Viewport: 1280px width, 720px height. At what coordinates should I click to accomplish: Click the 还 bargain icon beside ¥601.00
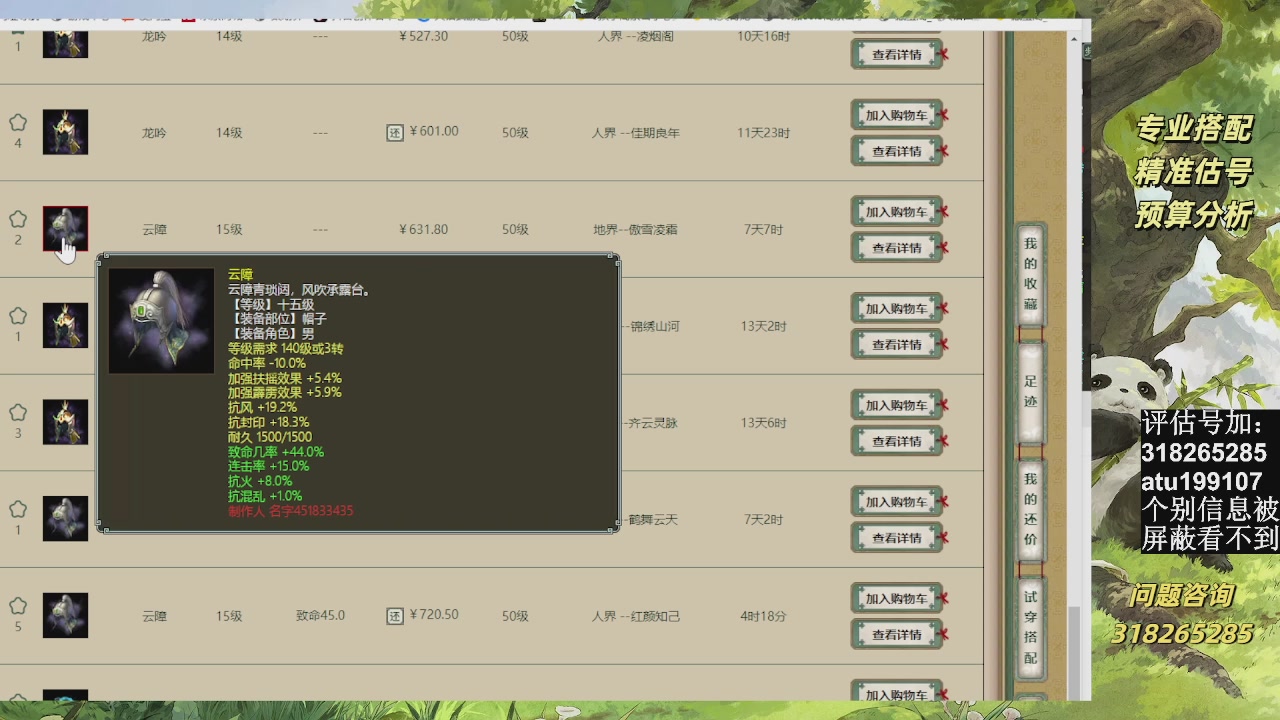pyautogui.click(x=395, y=132)
